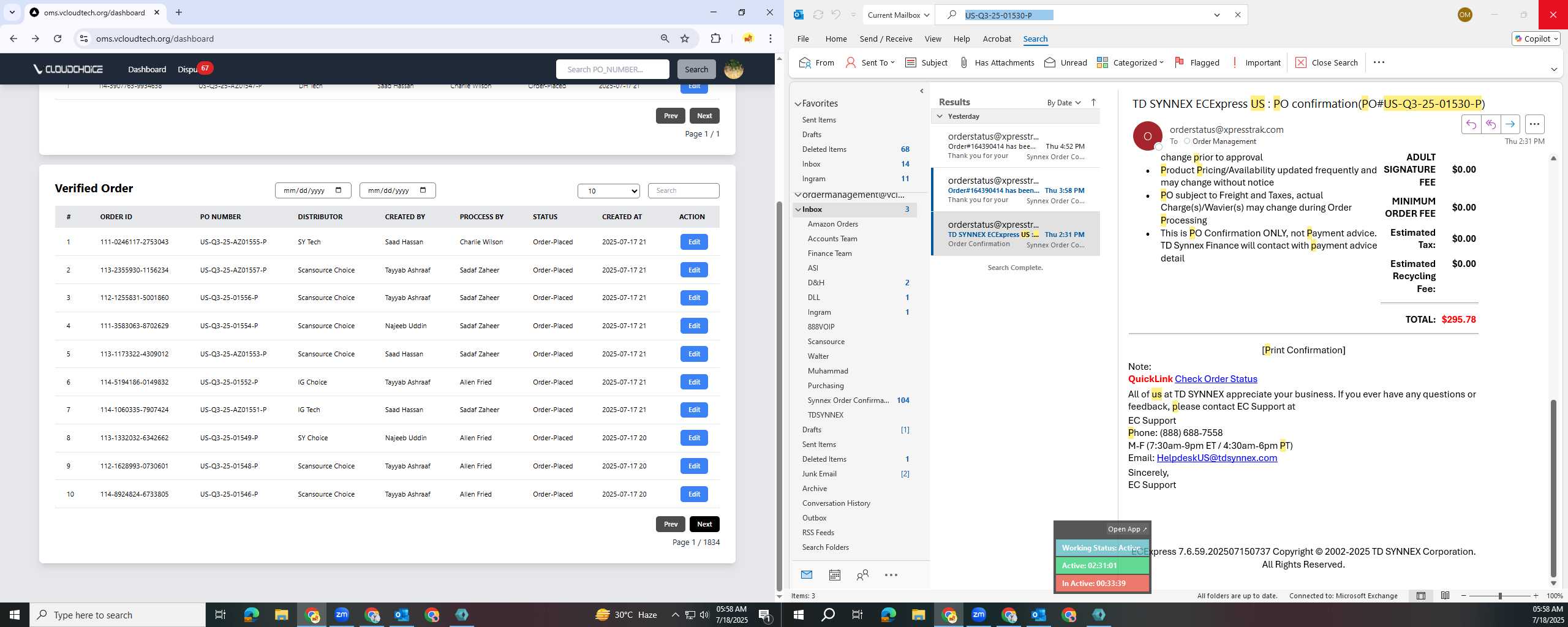Switch to Normal view in status bar
The image size is (1568, 627).
(1421, 596)
